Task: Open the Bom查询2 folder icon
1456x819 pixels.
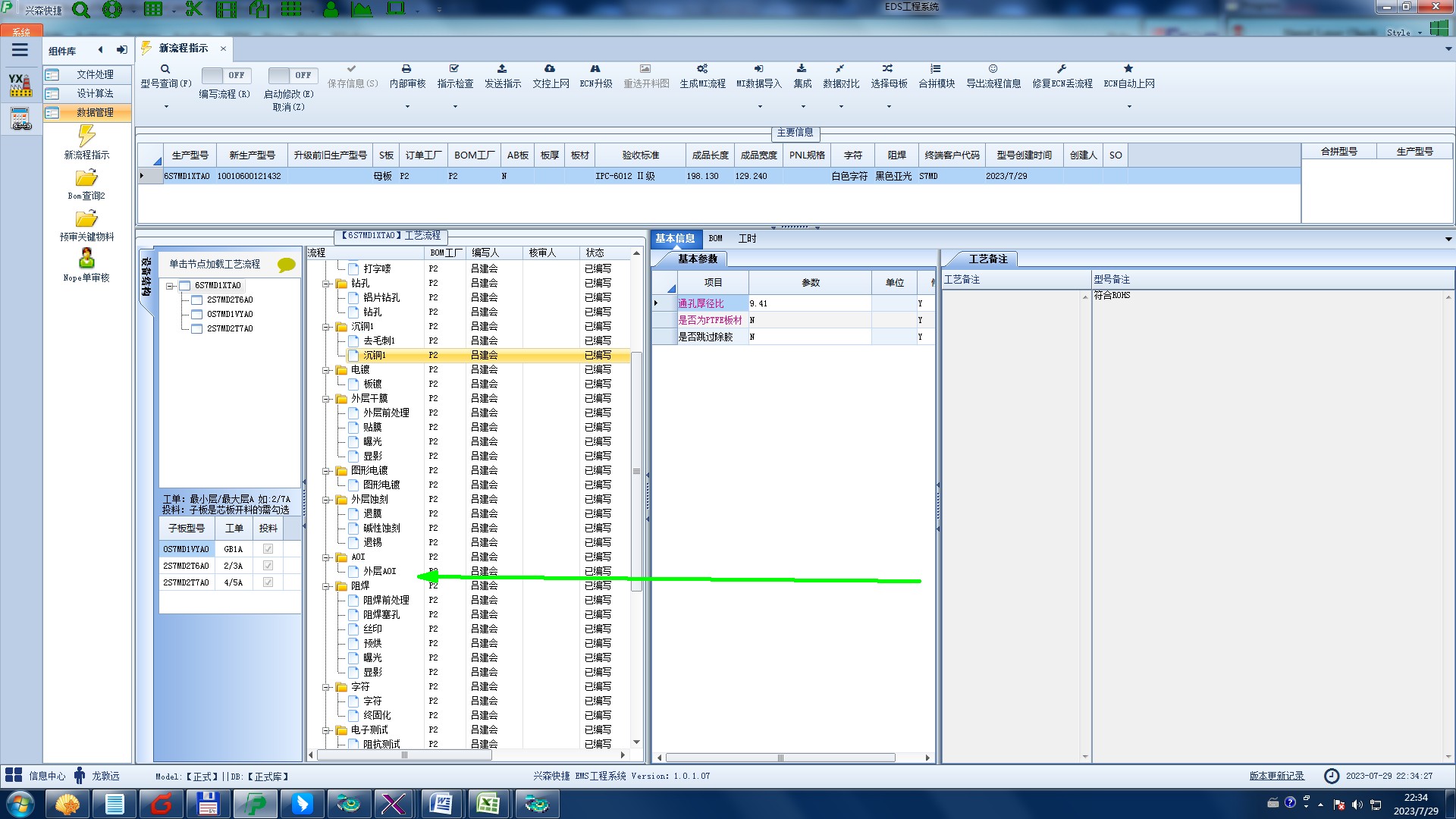Action: [86, 178]
